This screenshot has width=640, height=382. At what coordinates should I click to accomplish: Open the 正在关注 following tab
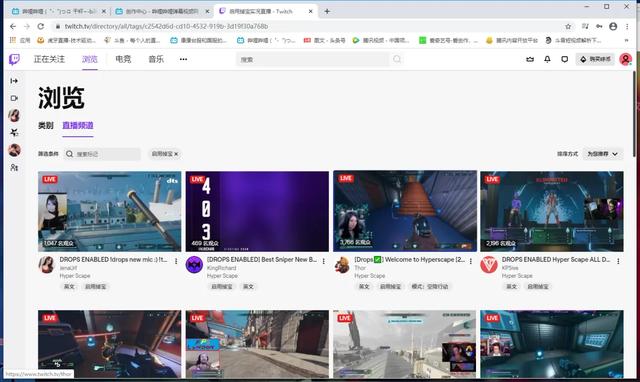coord(49,60)
